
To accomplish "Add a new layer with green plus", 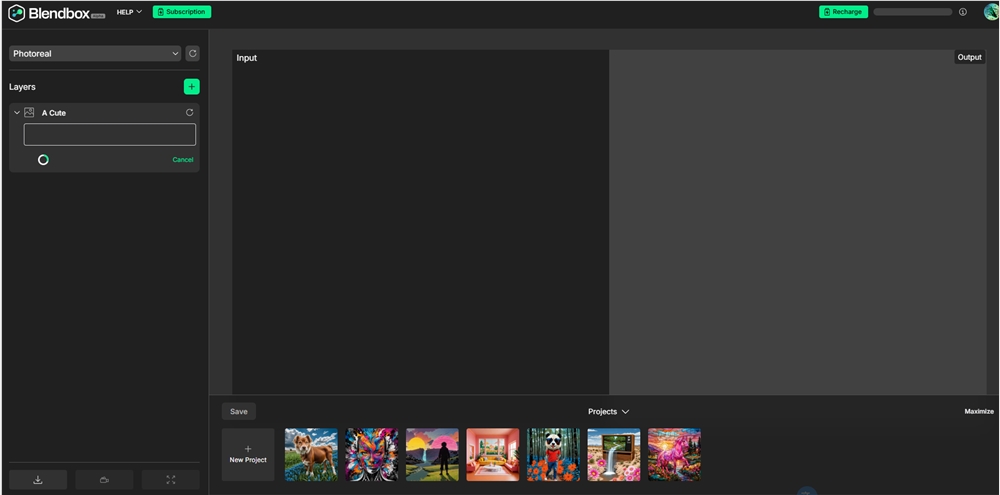I will (192, 87).
